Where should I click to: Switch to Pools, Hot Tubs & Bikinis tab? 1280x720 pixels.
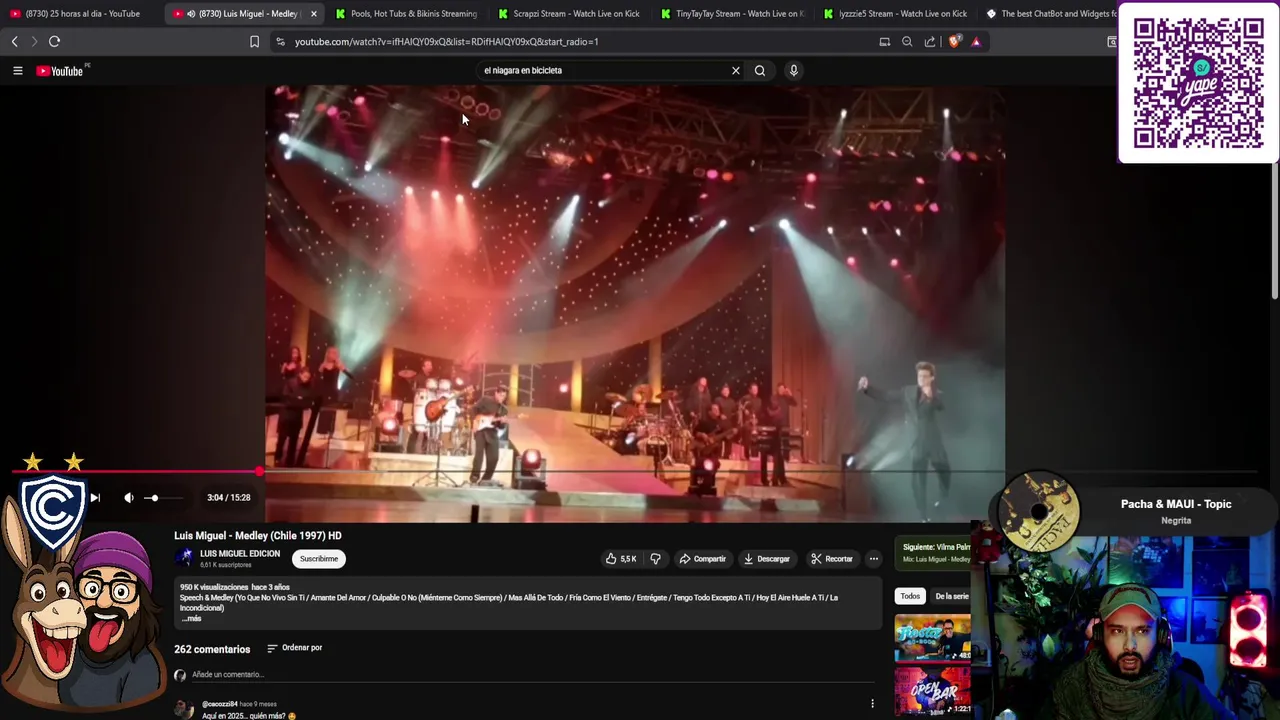point(406,14)
